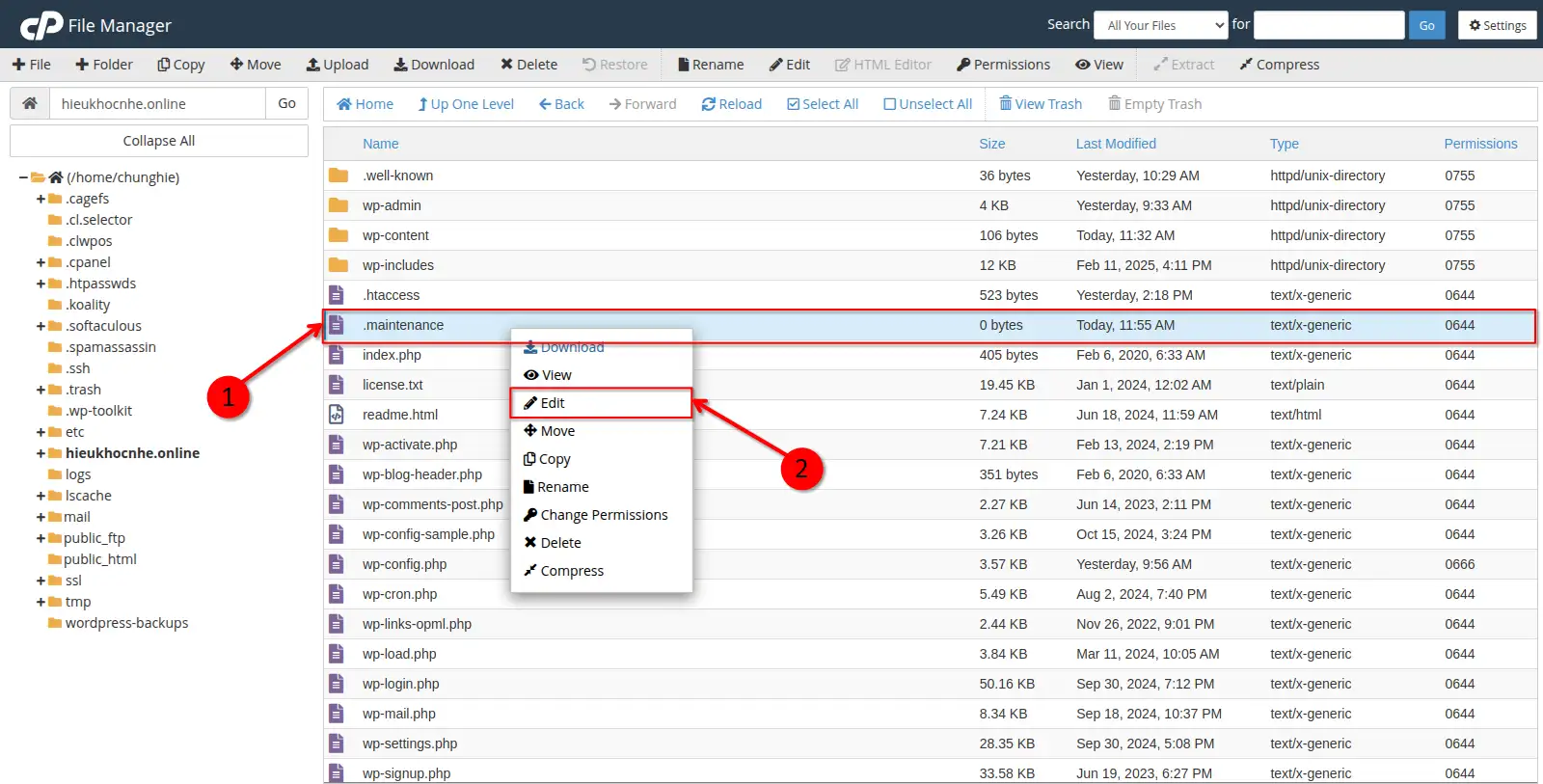The image size is (1543, 784).
Task: Expand the public_ftp tree folder
Action: 41,538
